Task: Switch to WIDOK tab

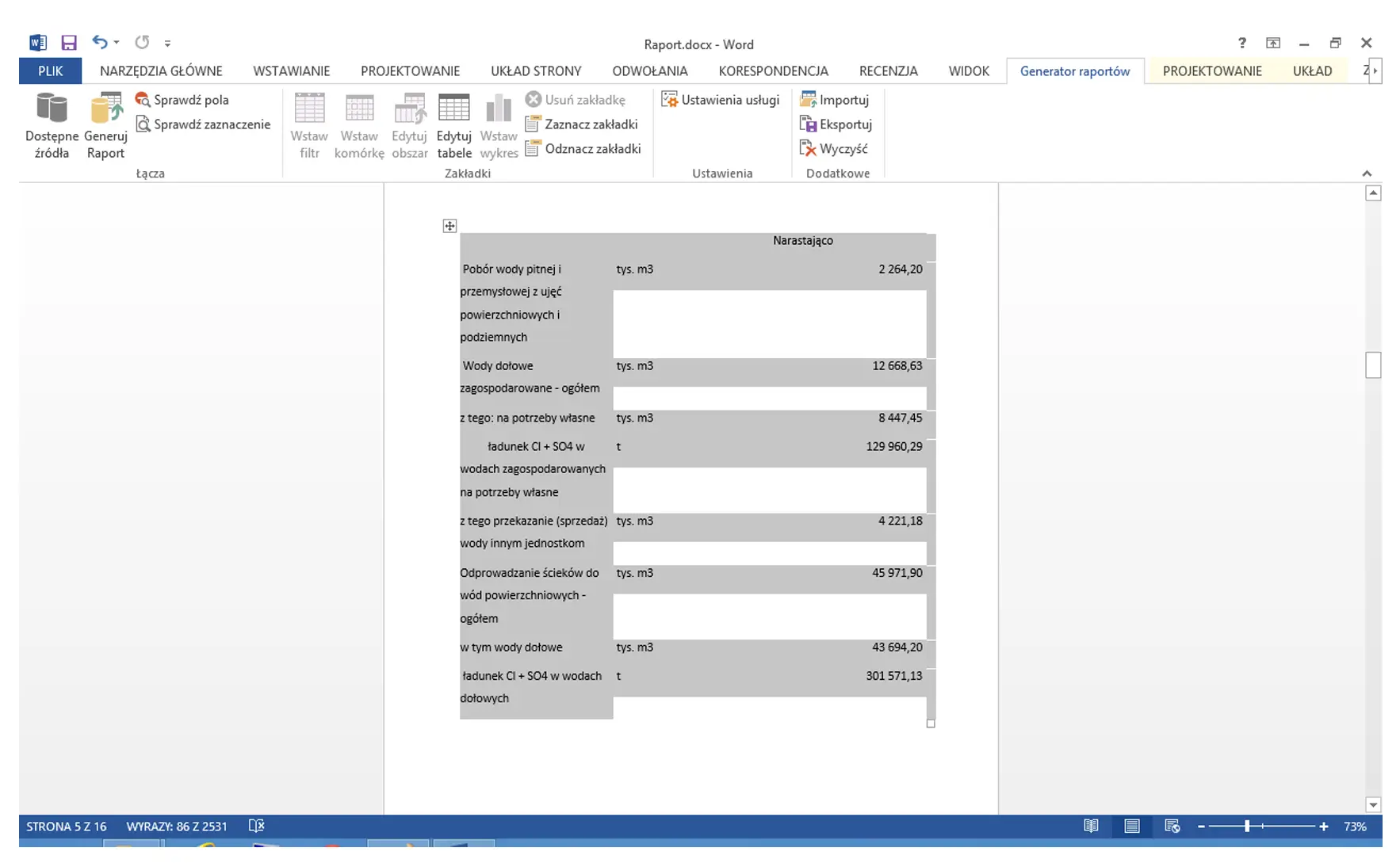Action: tap(969, 71)
